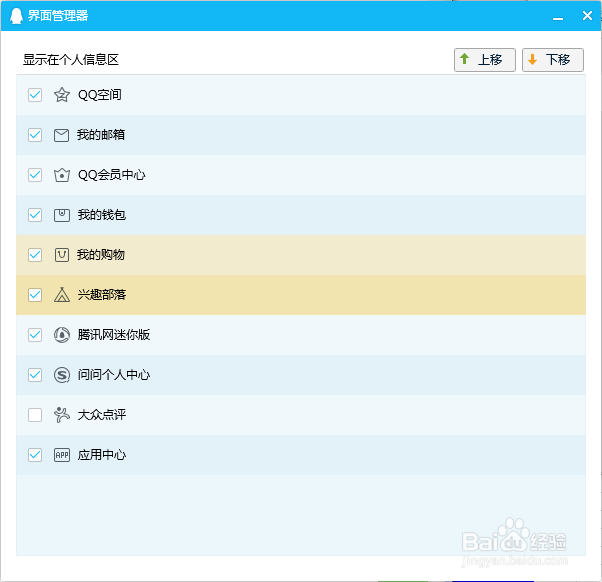The image size is (602, 582).
Task: Select the 我的钱包 row text
Action: click(102, 215)
